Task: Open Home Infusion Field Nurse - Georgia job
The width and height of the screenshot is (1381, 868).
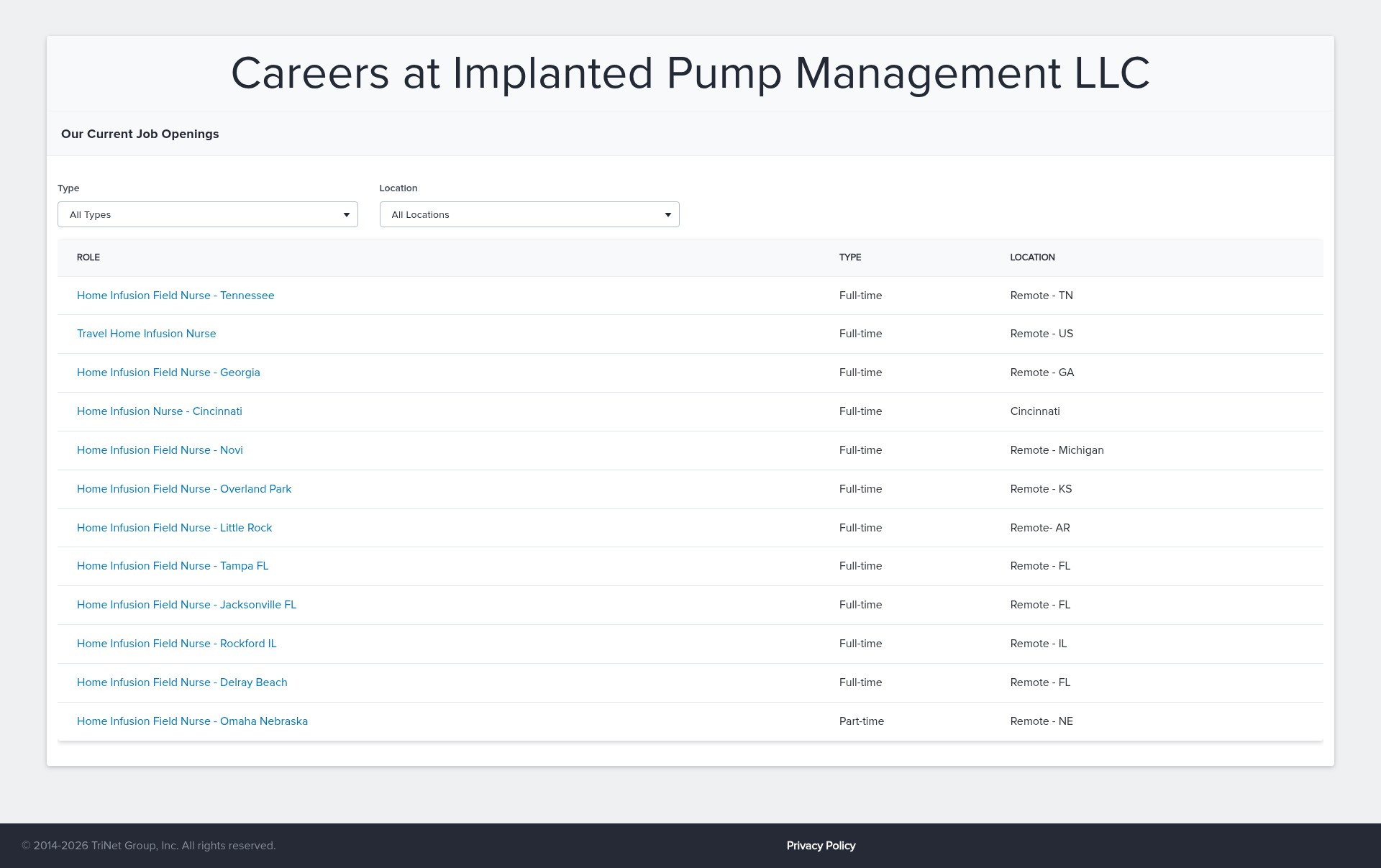Action: pyautogui.click(x=168, y=373)
